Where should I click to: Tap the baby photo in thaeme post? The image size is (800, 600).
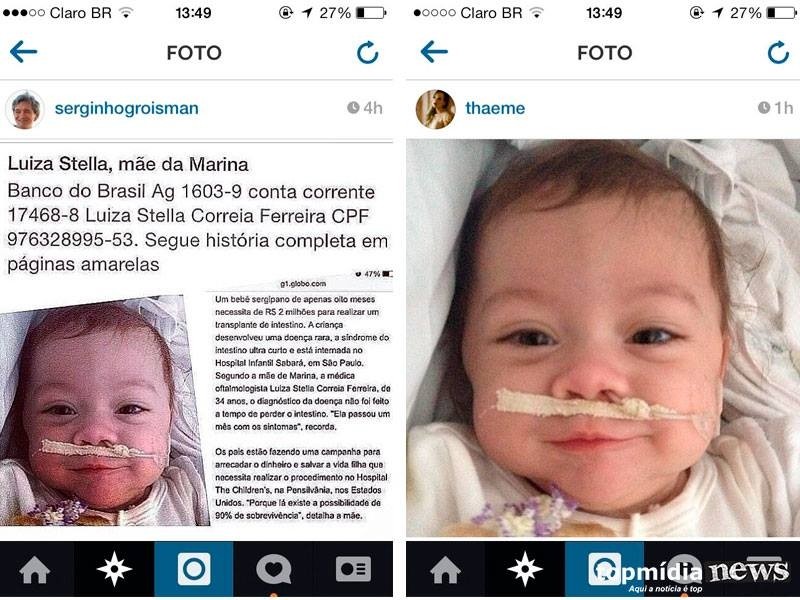[x=603, y=338]
